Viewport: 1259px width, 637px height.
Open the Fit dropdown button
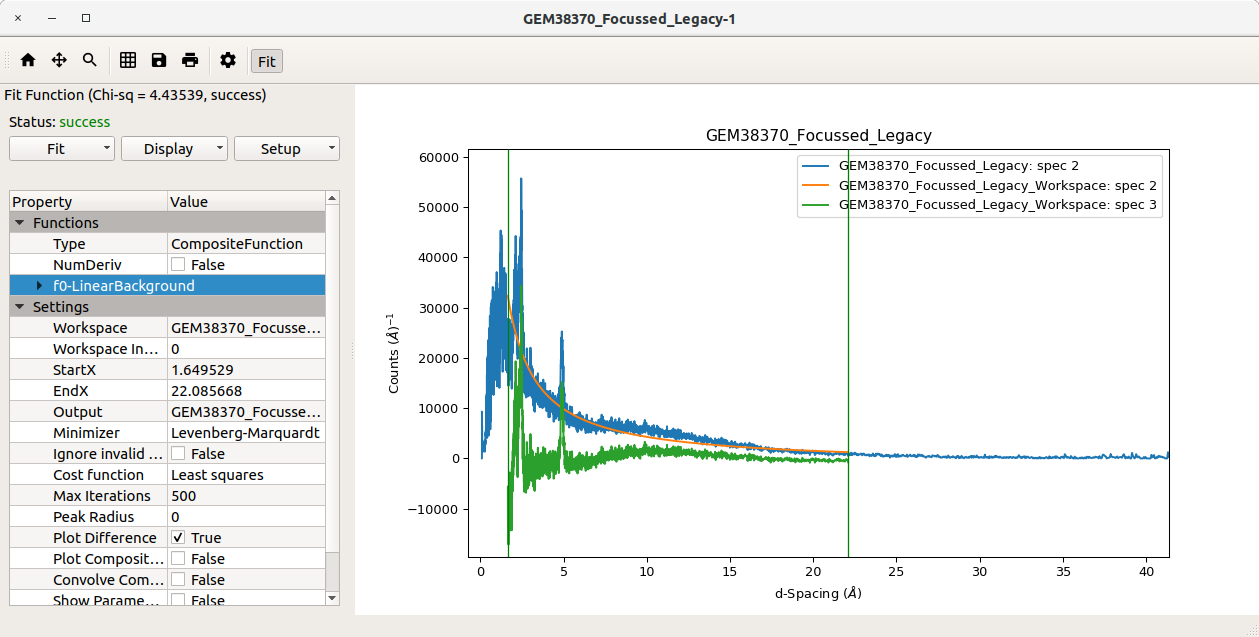(x=62, y=149)
